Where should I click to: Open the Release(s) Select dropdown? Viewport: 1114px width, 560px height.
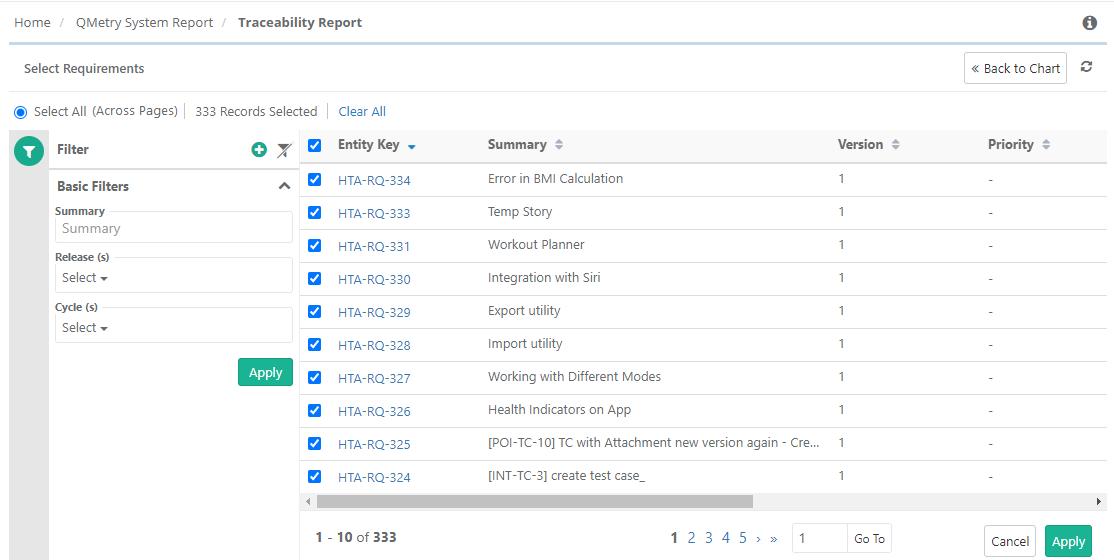click(x=85, y=278)
